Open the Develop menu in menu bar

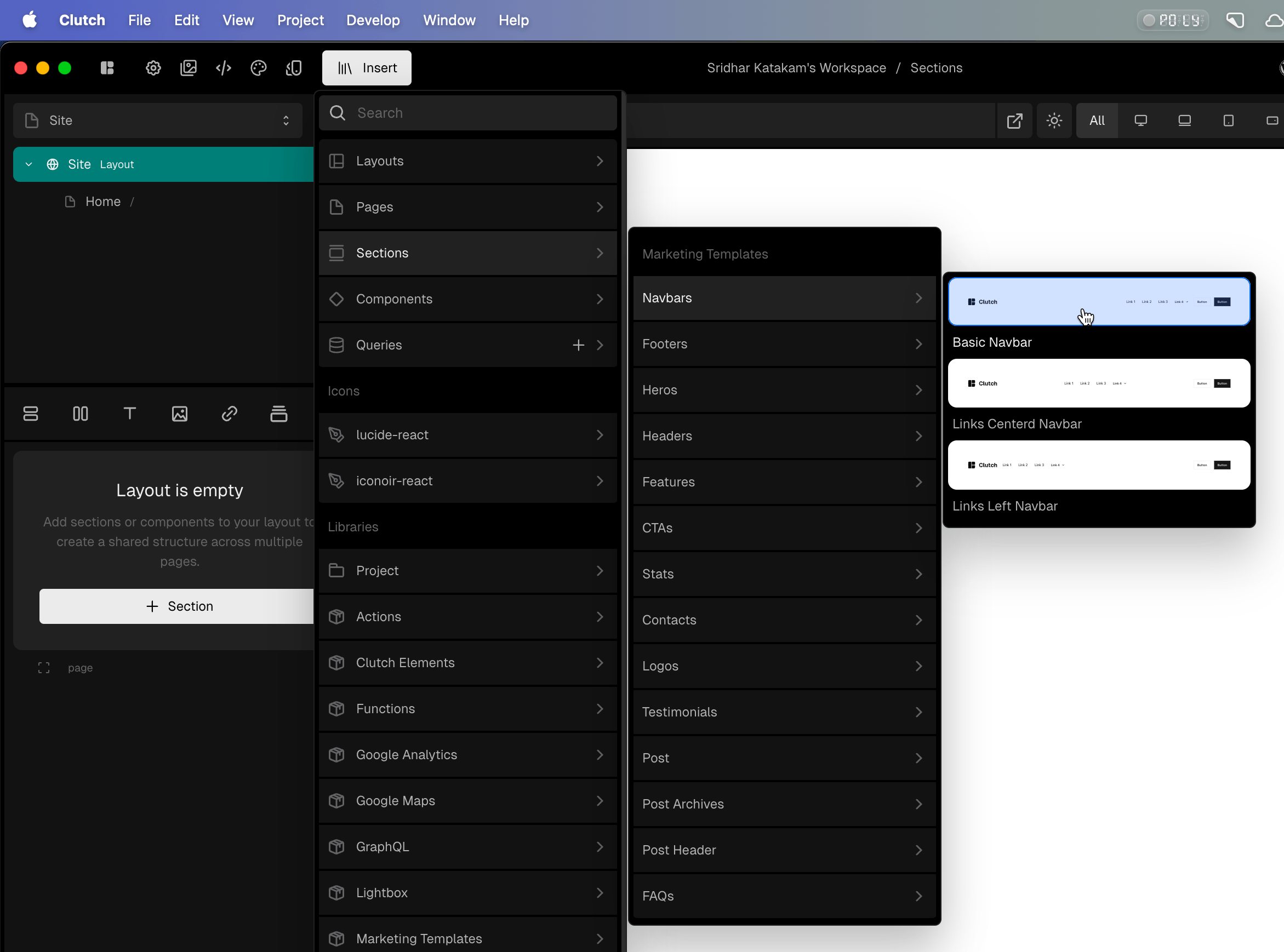373,20
